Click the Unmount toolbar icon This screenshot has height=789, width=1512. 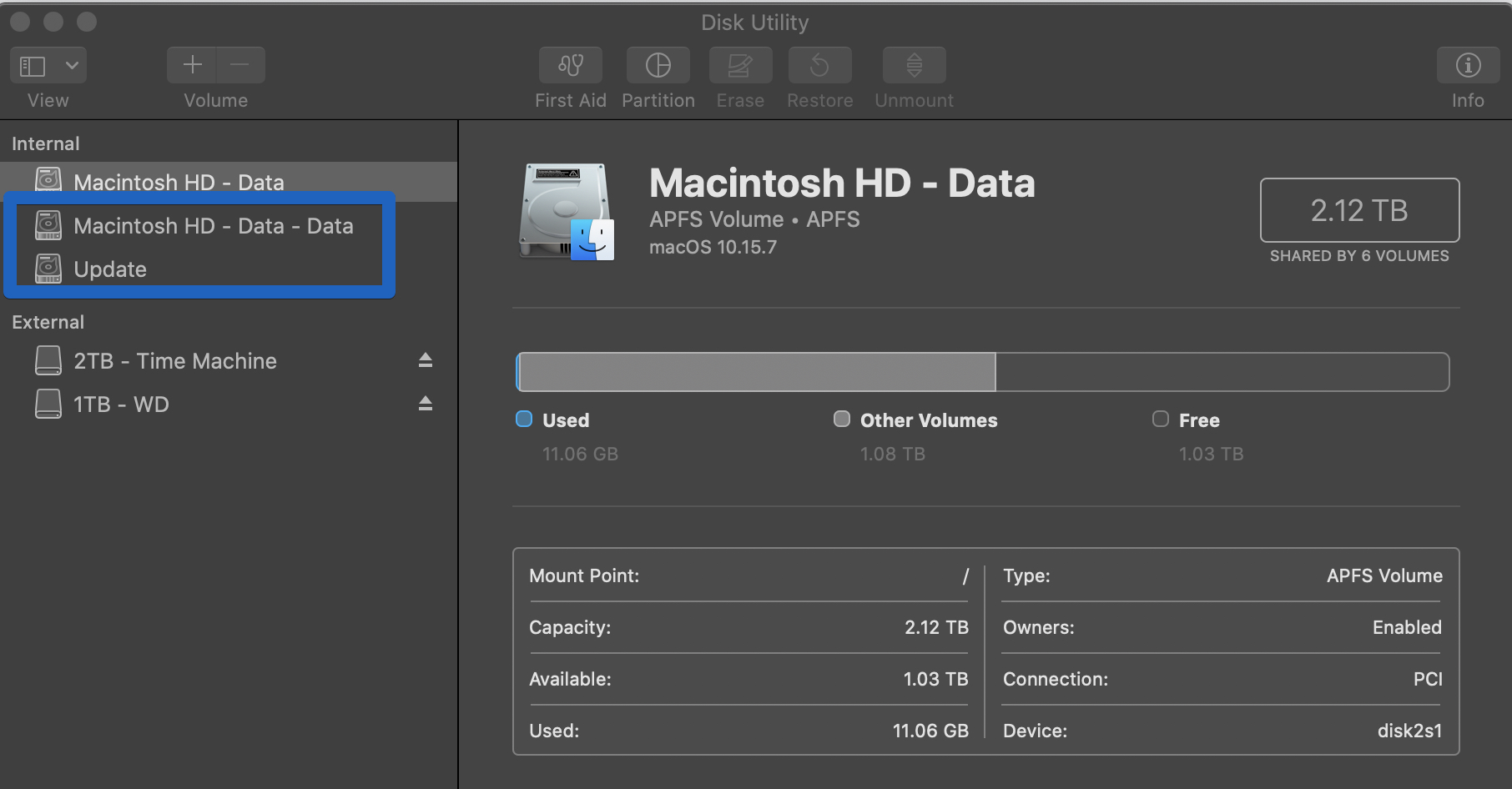pos(914,66)
